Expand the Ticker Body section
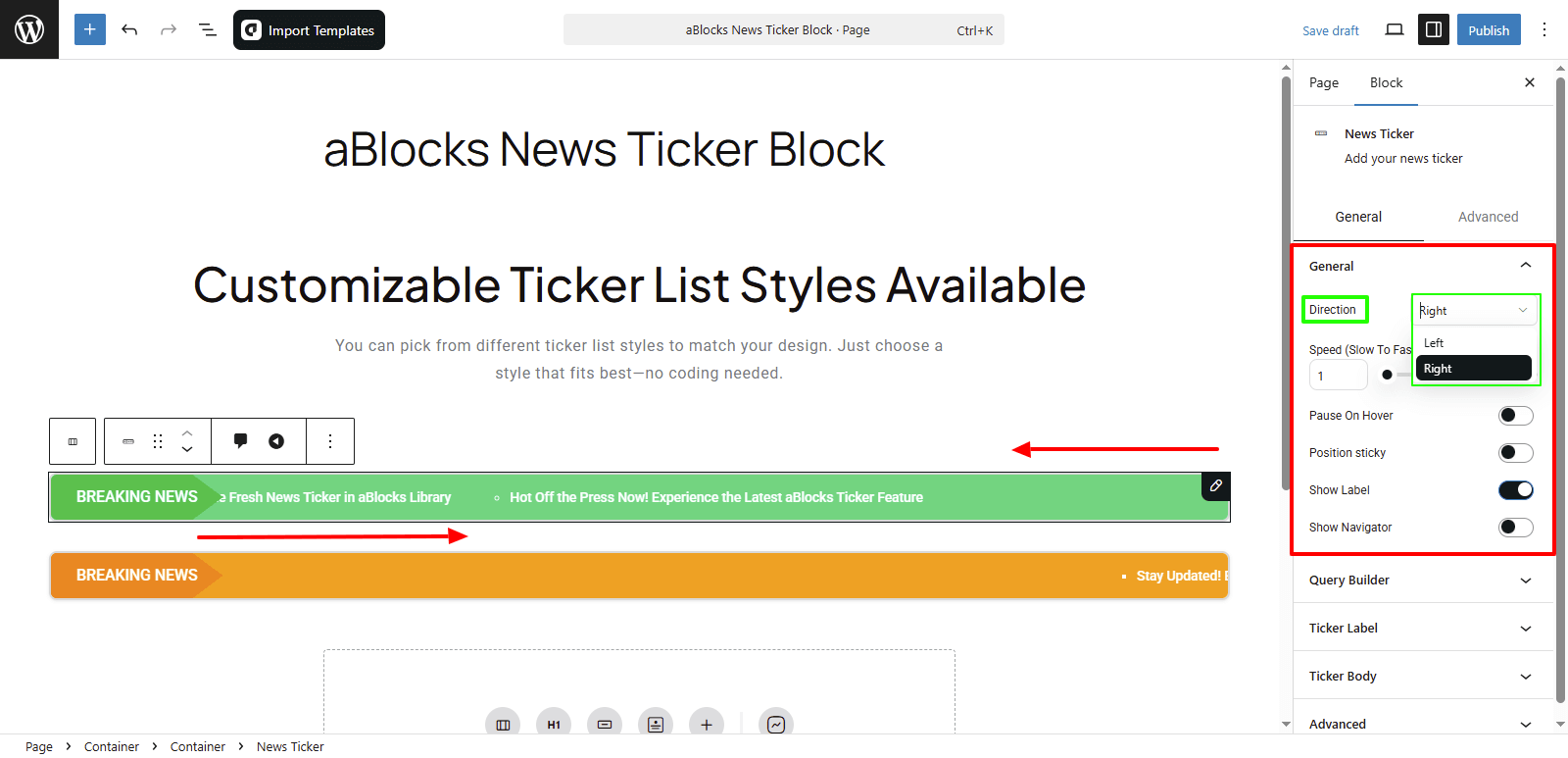This screenshot has height=758, width=1568. coord(1422,677)
